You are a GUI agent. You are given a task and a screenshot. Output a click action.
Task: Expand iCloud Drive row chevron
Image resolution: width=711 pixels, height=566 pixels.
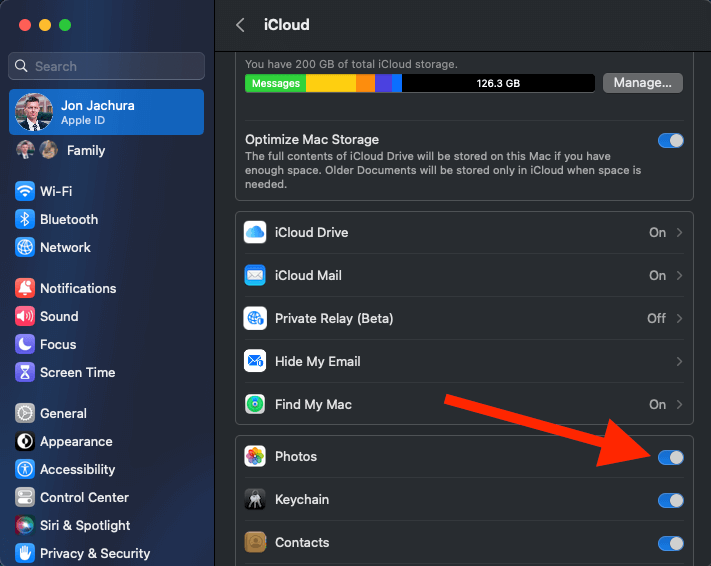[679, 232]
